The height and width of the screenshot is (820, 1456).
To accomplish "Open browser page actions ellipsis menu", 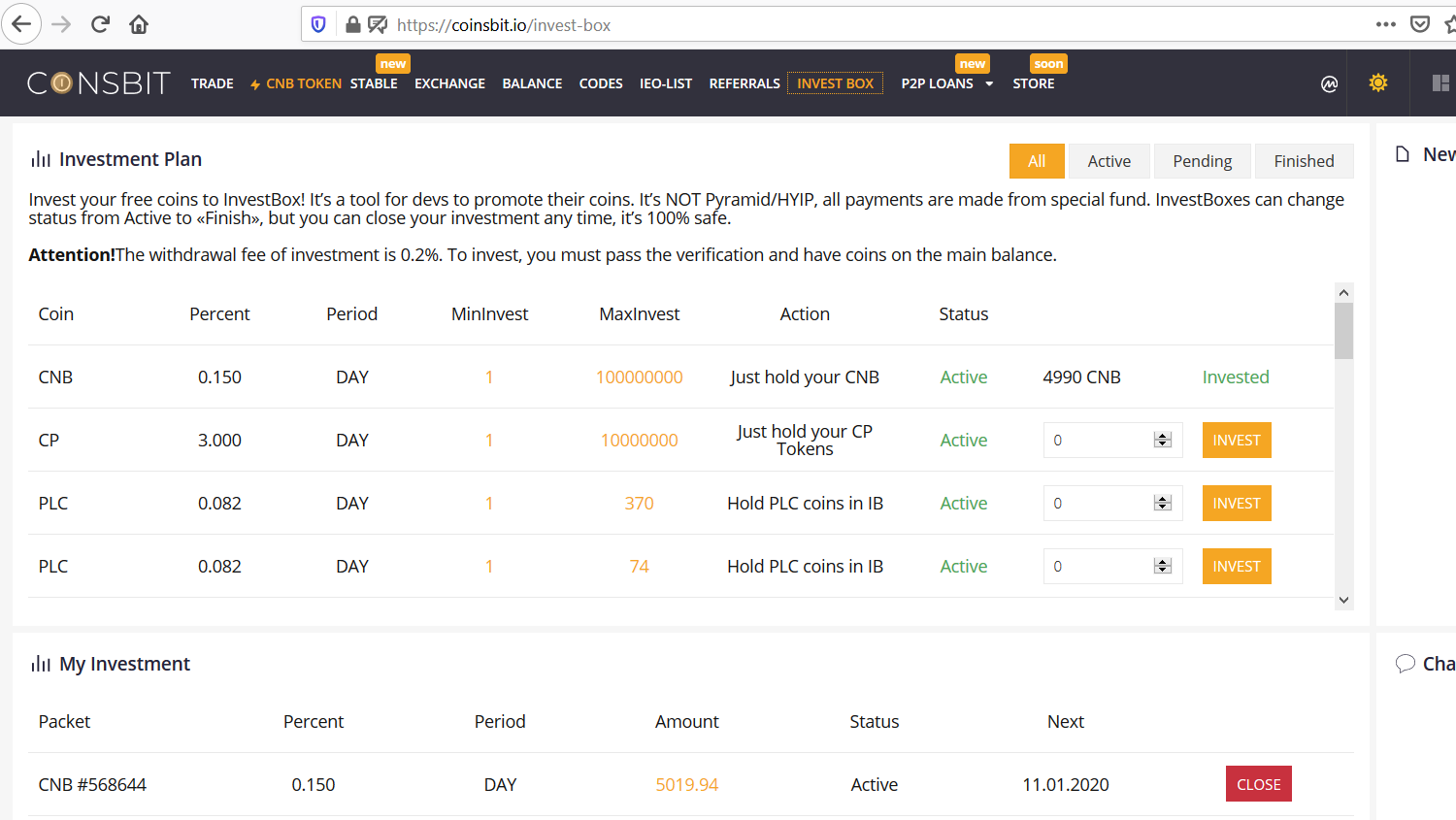I will tap(1385, 24).
